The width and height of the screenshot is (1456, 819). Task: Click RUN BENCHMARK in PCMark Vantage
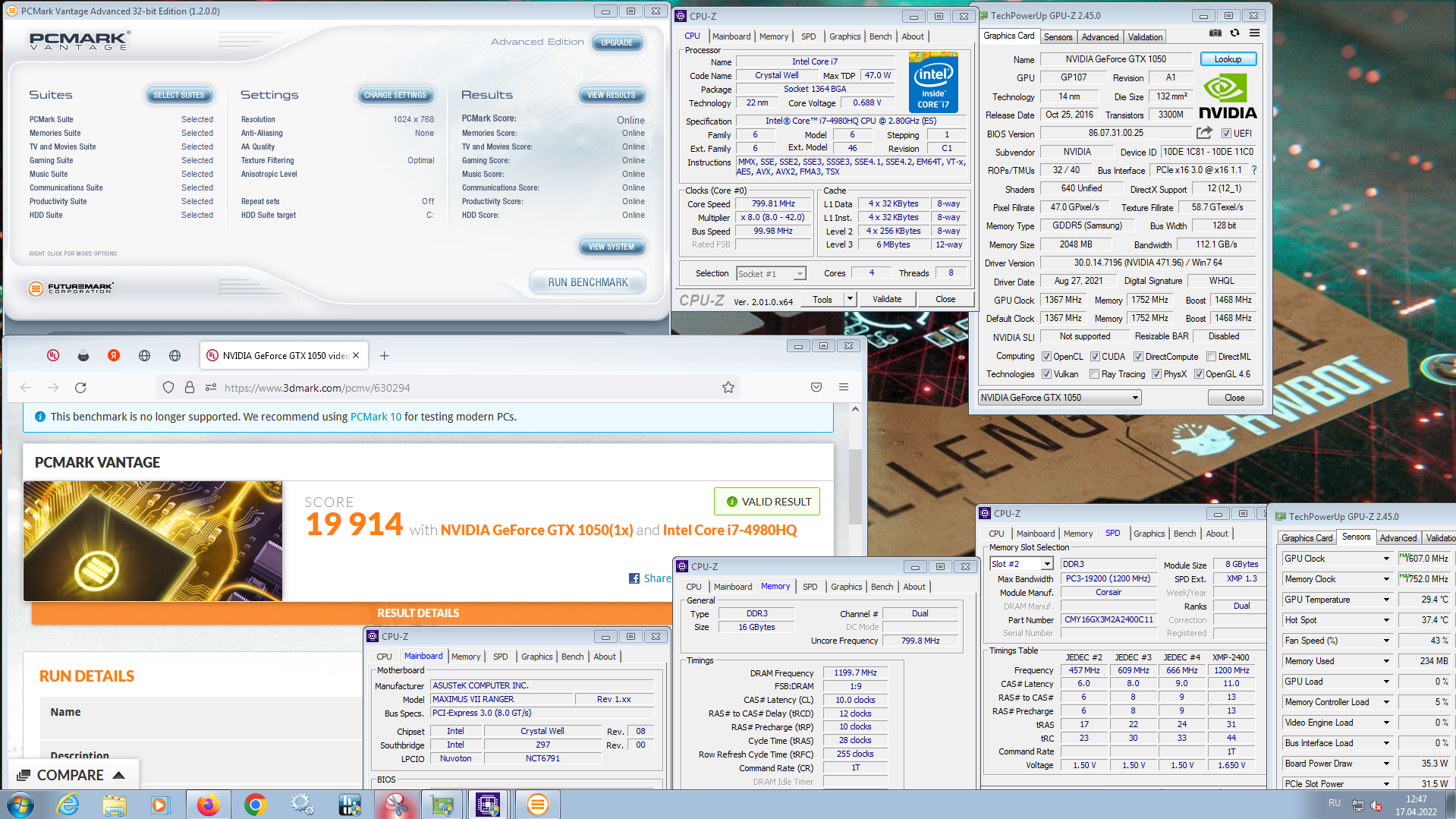[588, 282]
